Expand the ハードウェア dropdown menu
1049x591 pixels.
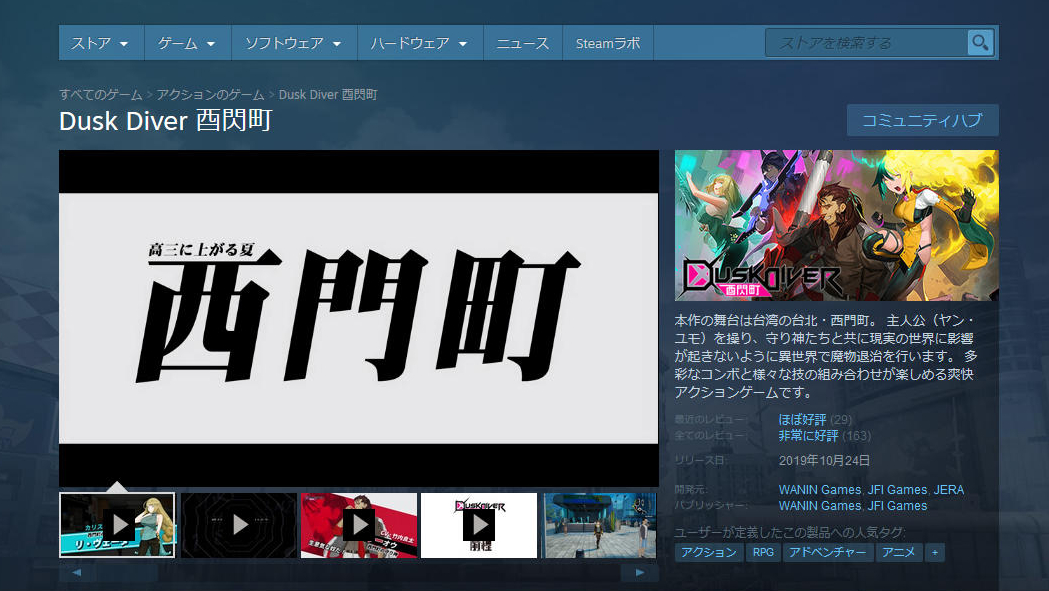click(419, 43)
